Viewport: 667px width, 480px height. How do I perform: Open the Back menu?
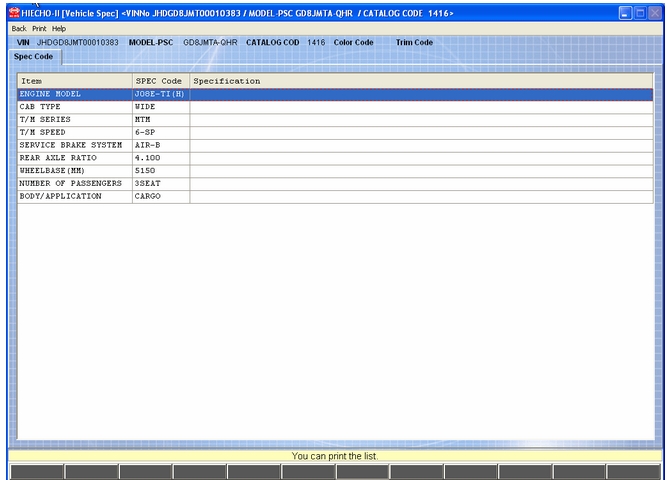tap(19, 28)
